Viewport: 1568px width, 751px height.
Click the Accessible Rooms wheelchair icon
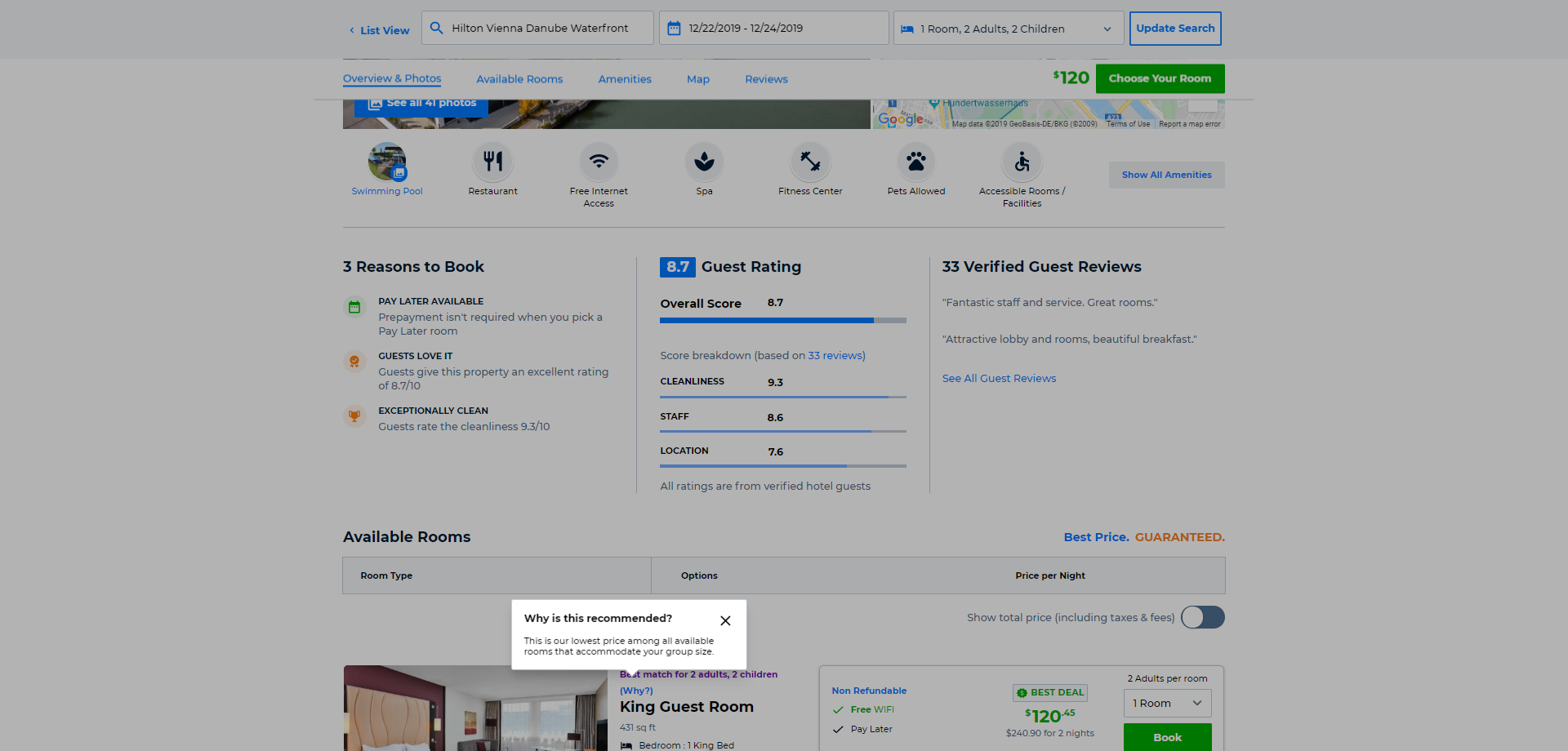[1022, 162]
